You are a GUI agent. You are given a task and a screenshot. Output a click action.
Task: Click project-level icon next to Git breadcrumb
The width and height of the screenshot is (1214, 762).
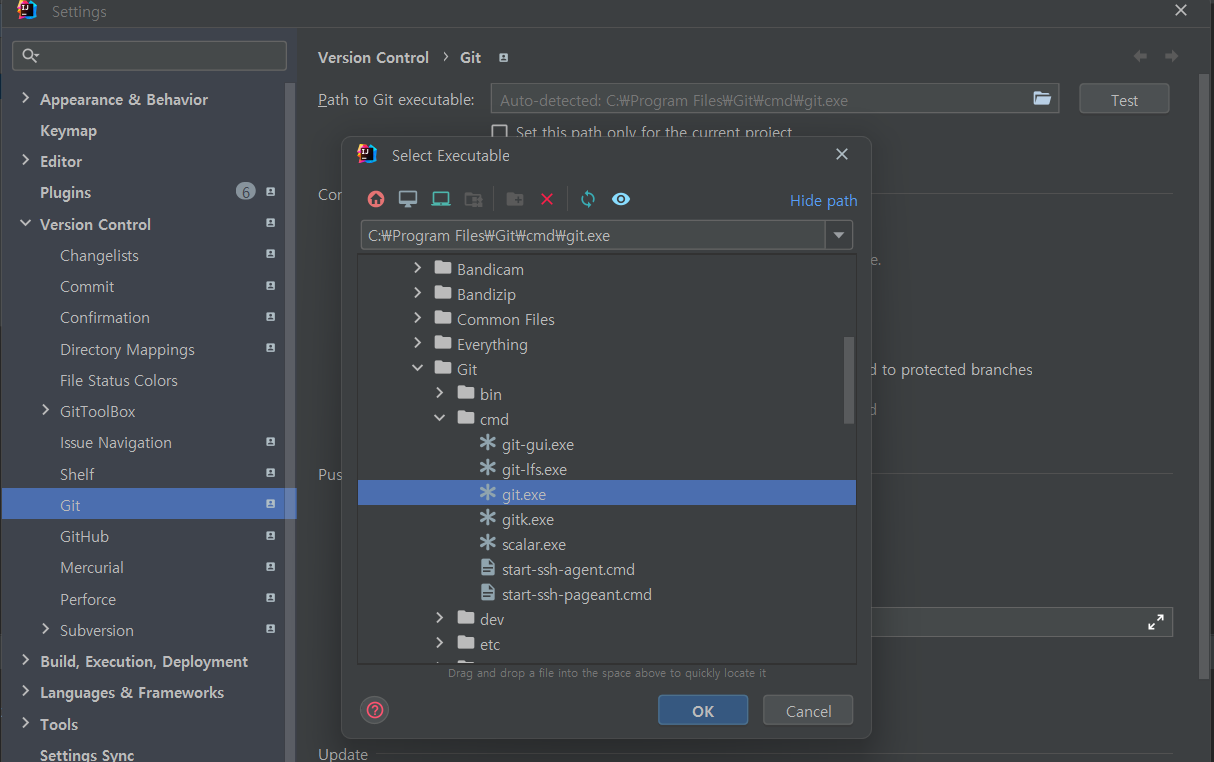[503, 58]
